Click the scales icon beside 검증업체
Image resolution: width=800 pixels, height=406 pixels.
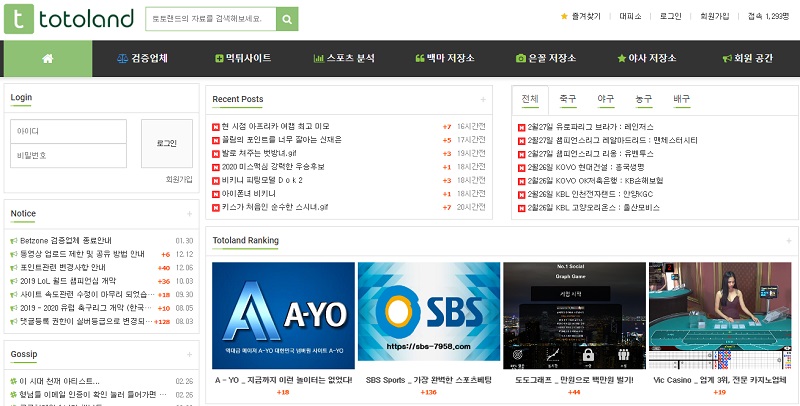click(122, 59)
